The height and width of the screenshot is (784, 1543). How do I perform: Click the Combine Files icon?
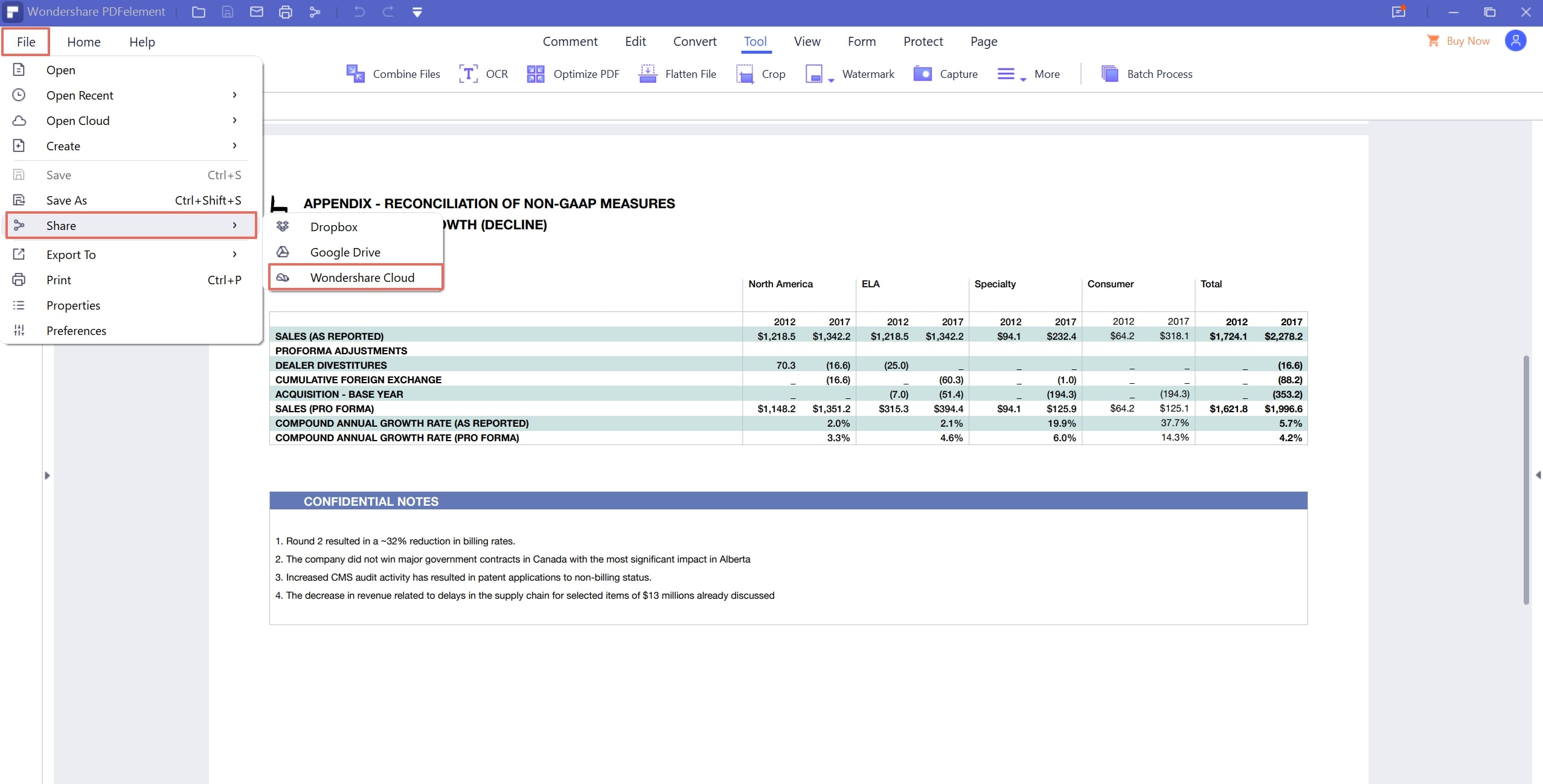point(355,74)
